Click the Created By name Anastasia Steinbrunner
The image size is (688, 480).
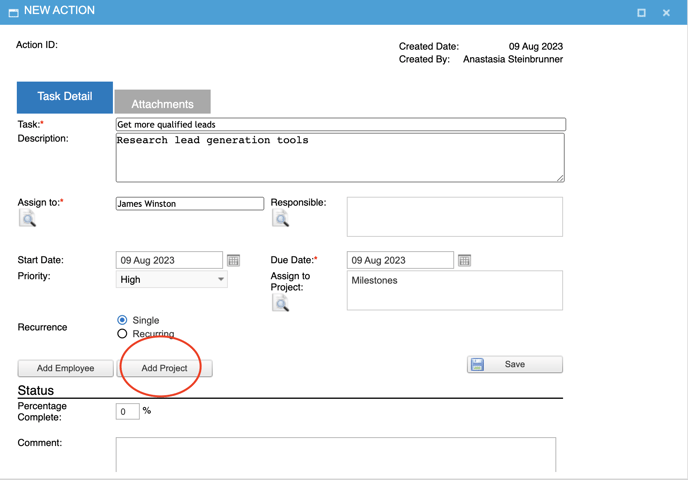[x=513, y=59]
